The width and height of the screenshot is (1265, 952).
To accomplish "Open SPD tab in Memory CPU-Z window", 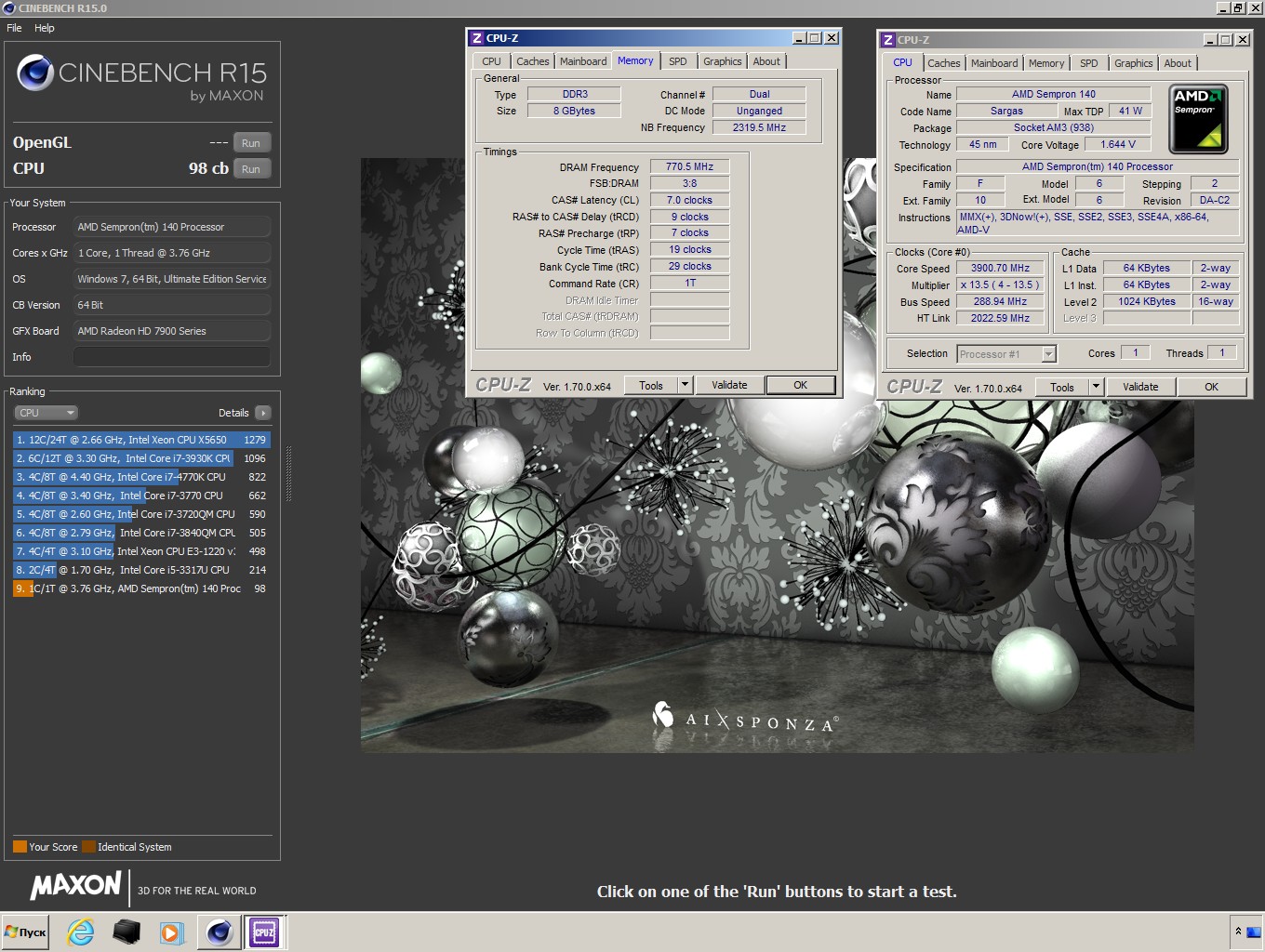I will click(678, 61).
